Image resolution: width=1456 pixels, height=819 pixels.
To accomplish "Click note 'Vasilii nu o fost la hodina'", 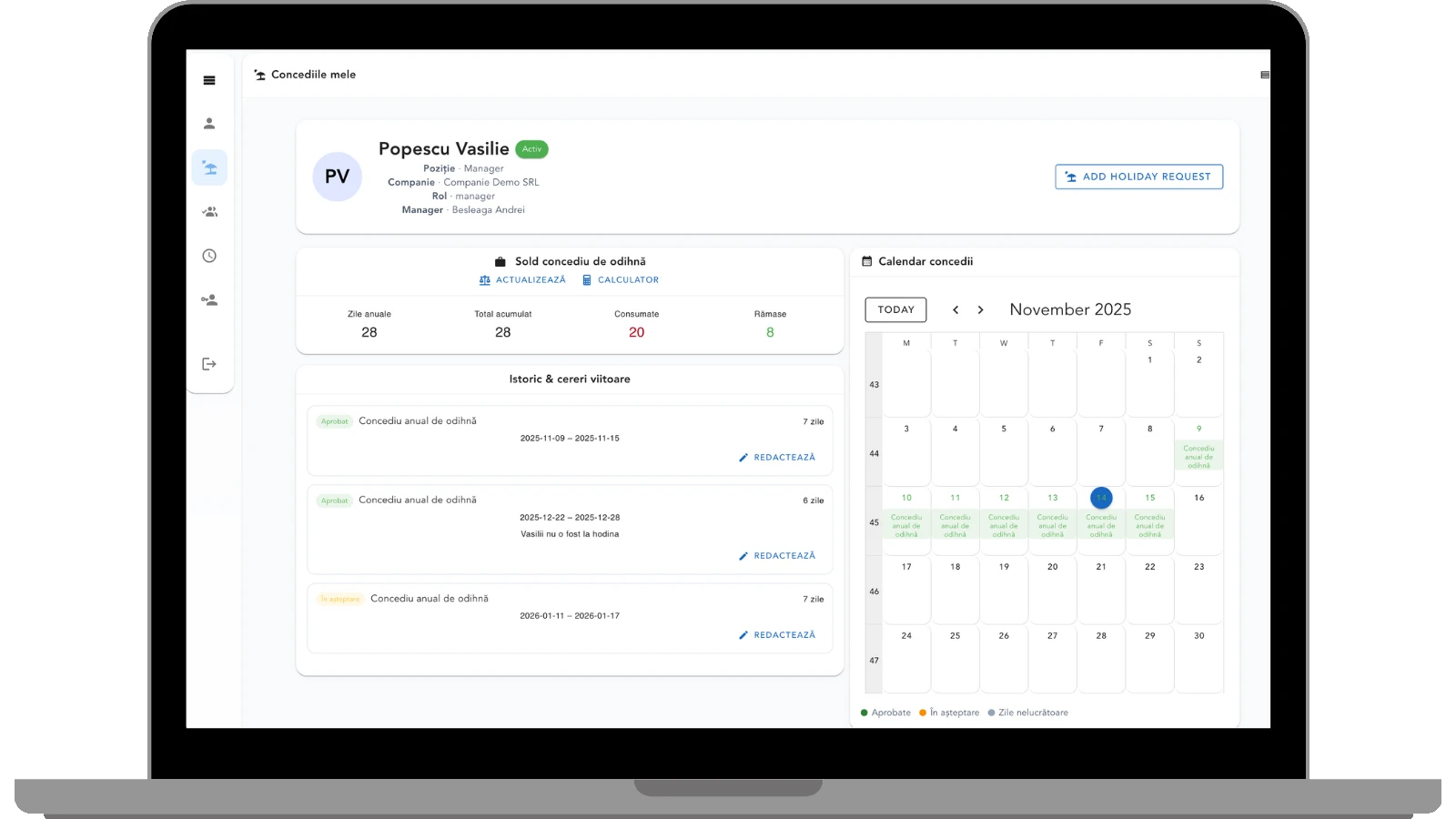I will tap(570, 534).
